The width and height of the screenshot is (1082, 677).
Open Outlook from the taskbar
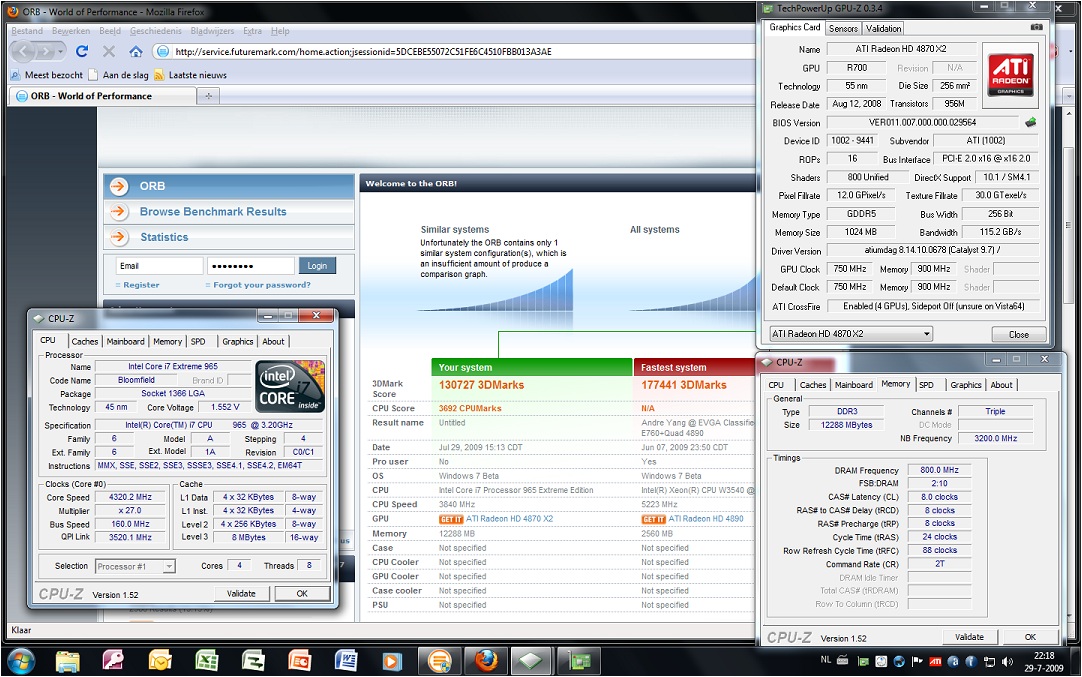pyautogui.click(x=160, y=662)
